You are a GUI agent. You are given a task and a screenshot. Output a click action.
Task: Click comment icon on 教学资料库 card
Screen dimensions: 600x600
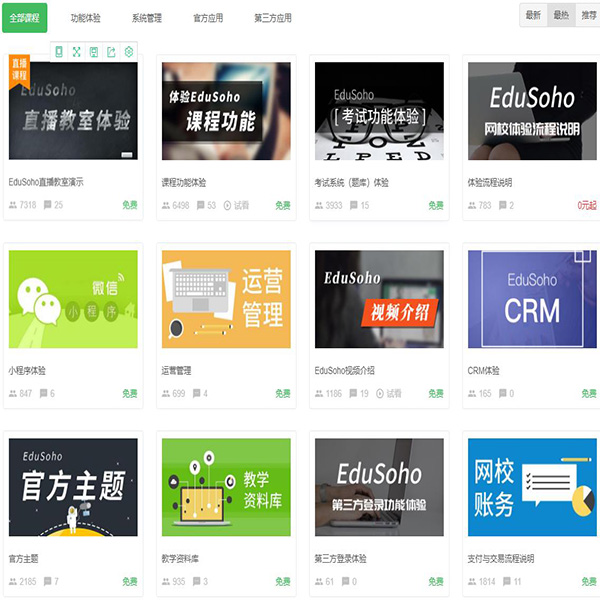coord(197,582)
